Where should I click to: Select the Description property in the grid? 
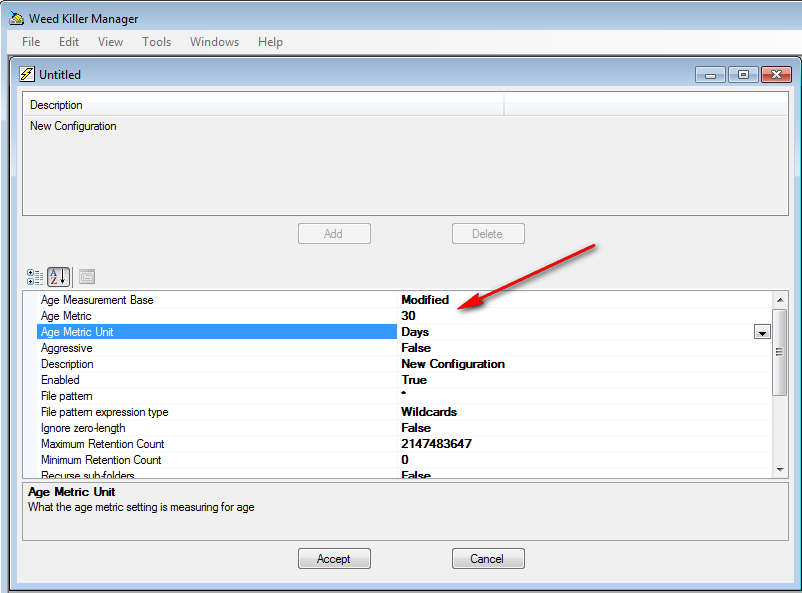(217, 364)
